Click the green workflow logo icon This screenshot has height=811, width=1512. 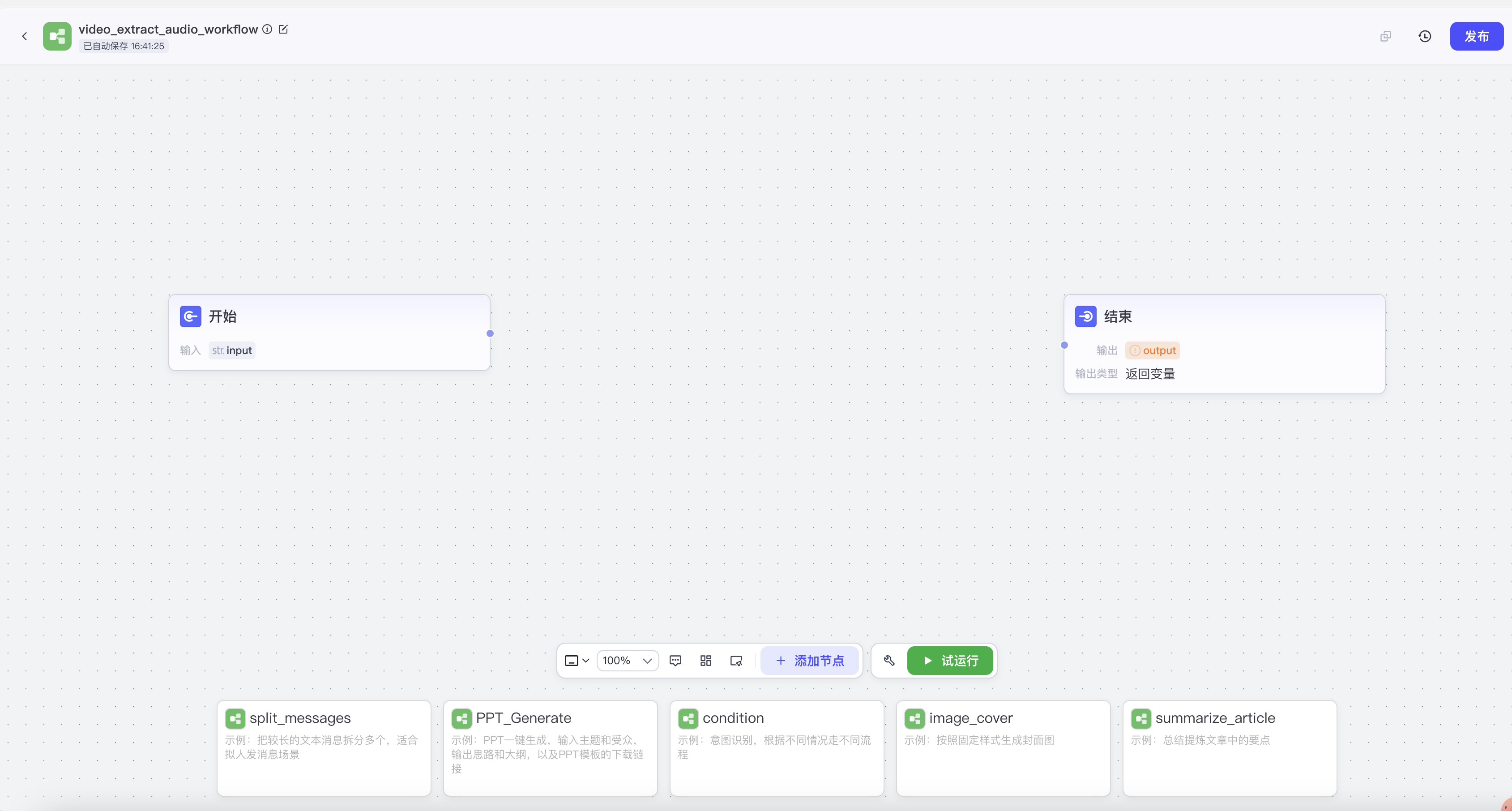pos(57,36)
